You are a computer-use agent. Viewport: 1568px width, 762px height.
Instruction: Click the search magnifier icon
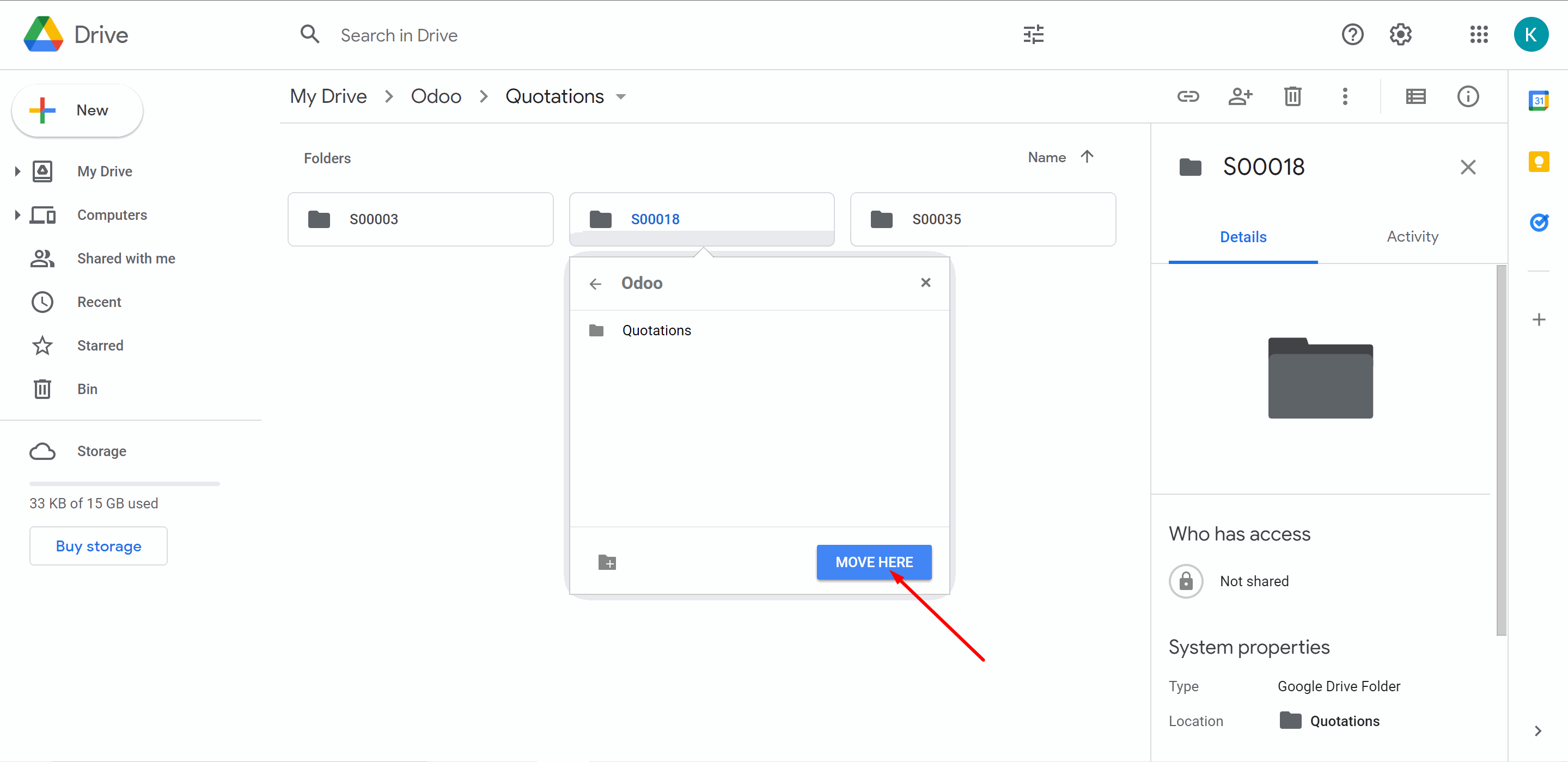[x=310, y=35]
